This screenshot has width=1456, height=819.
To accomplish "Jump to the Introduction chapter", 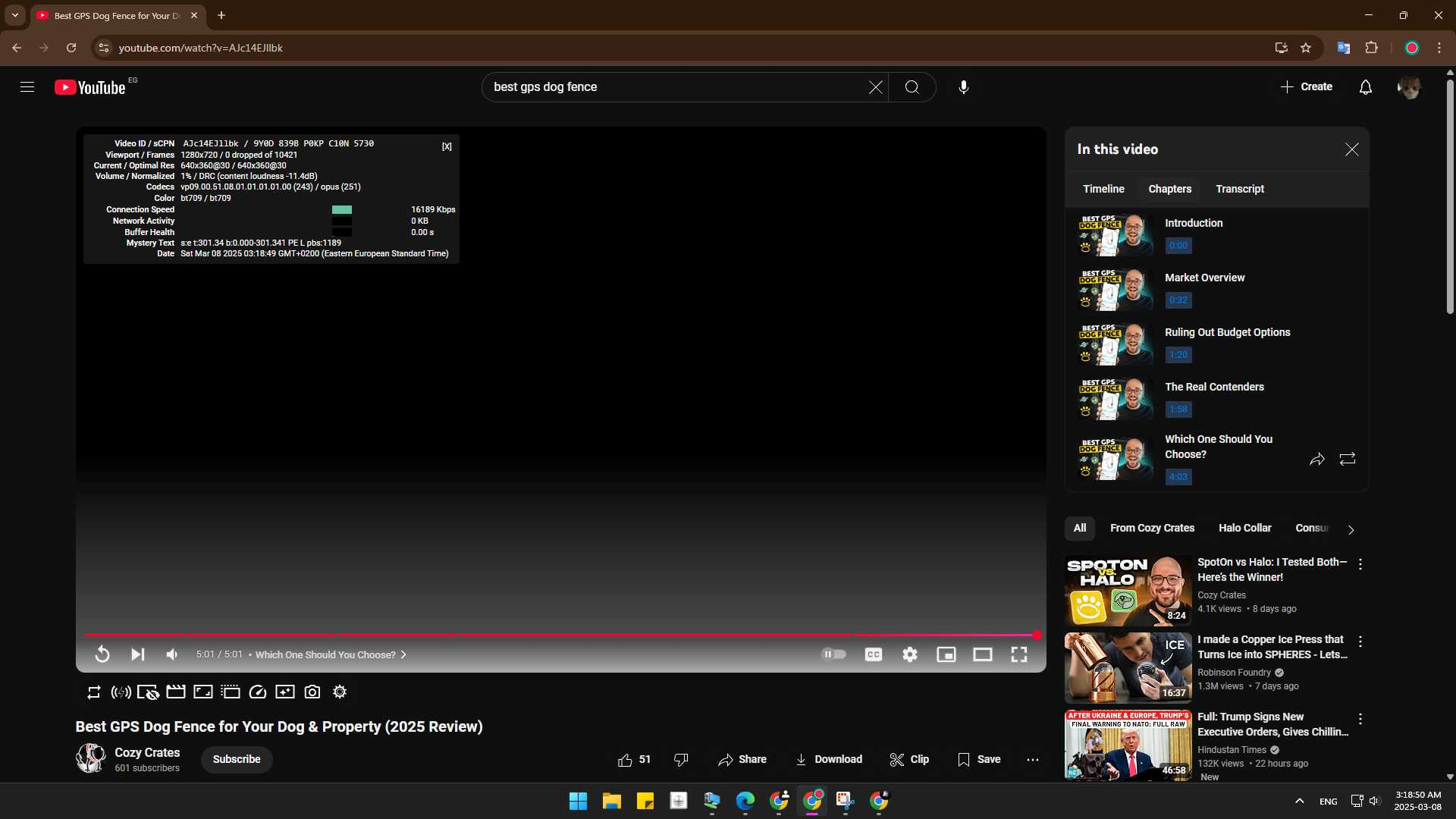I will pos(1217,235).
